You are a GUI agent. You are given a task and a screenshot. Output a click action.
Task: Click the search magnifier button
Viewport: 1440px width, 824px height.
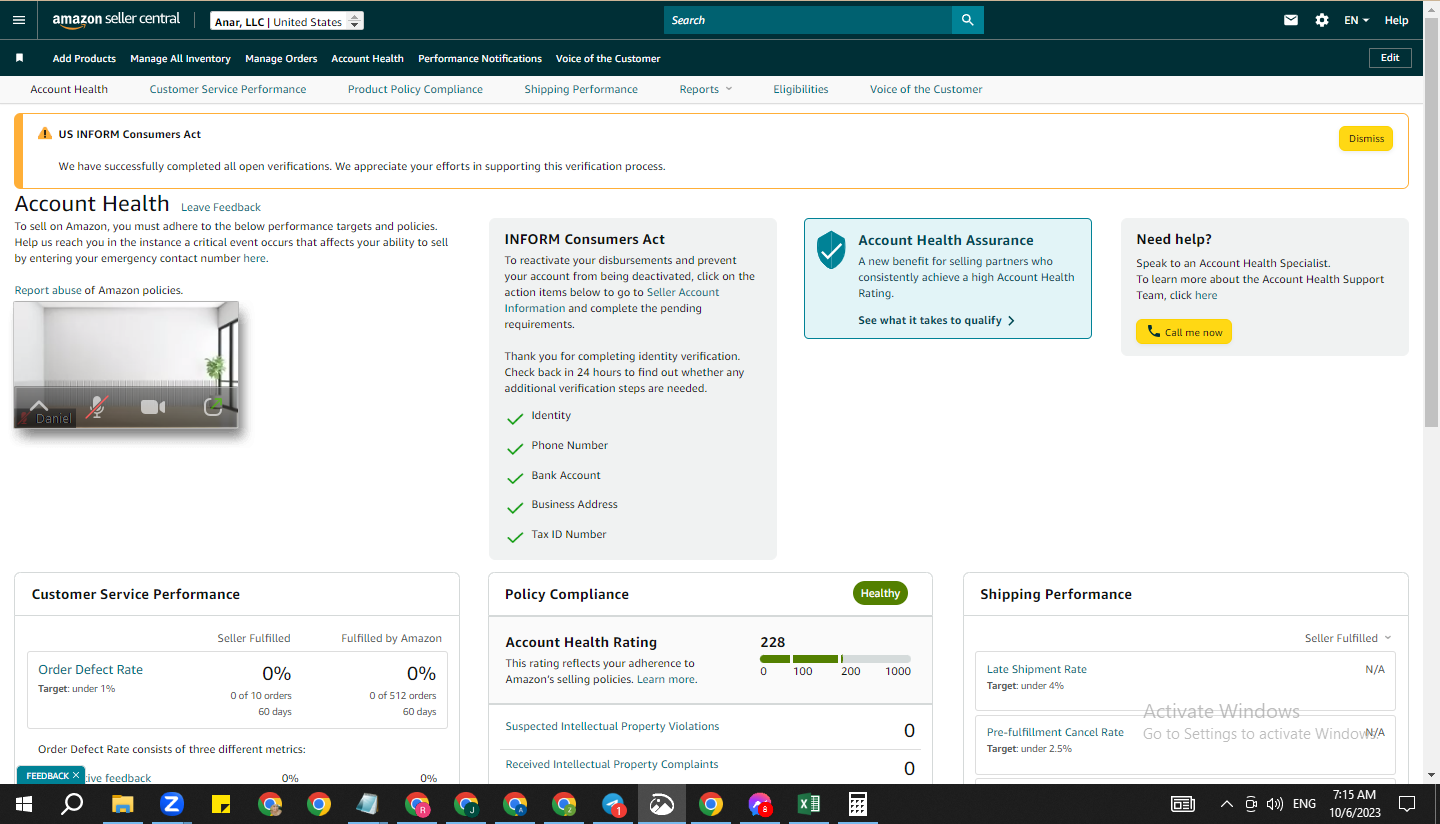point(967,20)
